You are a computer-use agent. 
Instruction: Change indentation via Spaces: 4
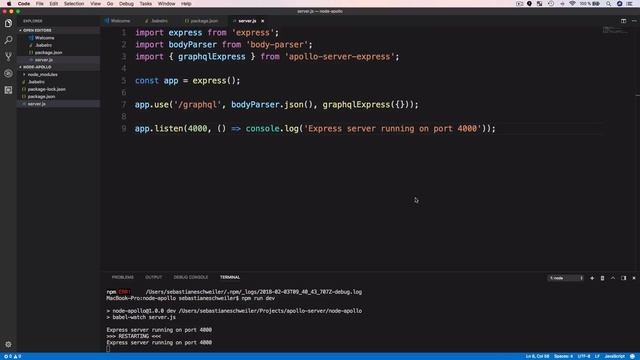click(563, 356)
